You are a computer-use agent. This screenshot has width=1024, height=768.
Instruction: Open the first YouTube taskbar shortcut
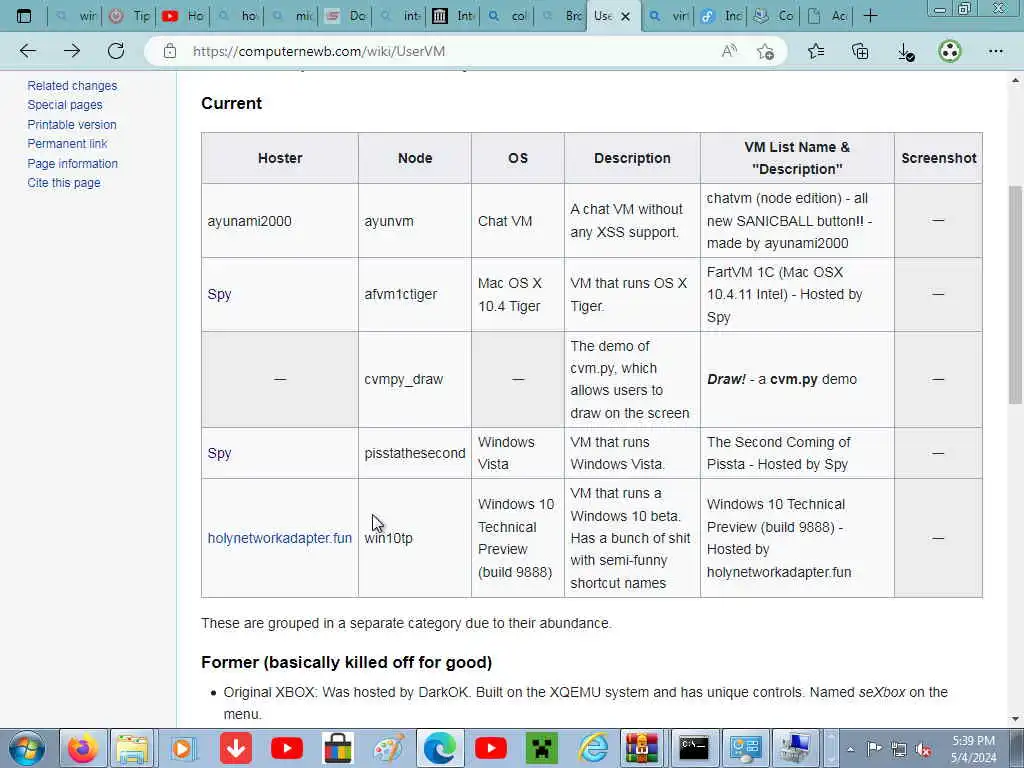coord(287,748)
